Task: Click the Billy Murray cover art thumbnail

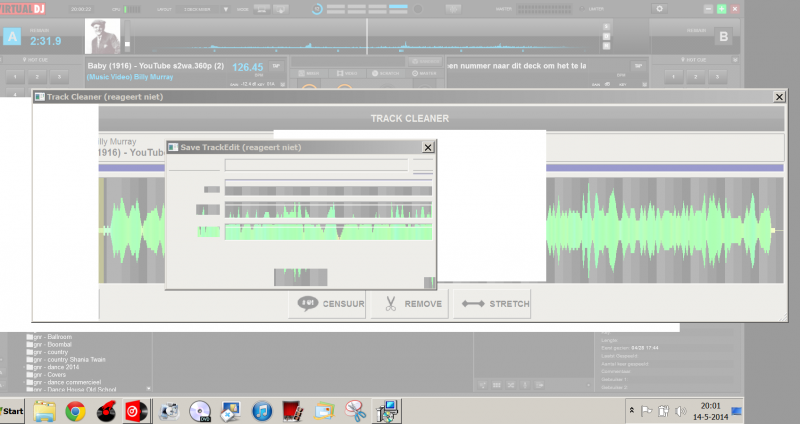Action: click(x=103, y=36)
